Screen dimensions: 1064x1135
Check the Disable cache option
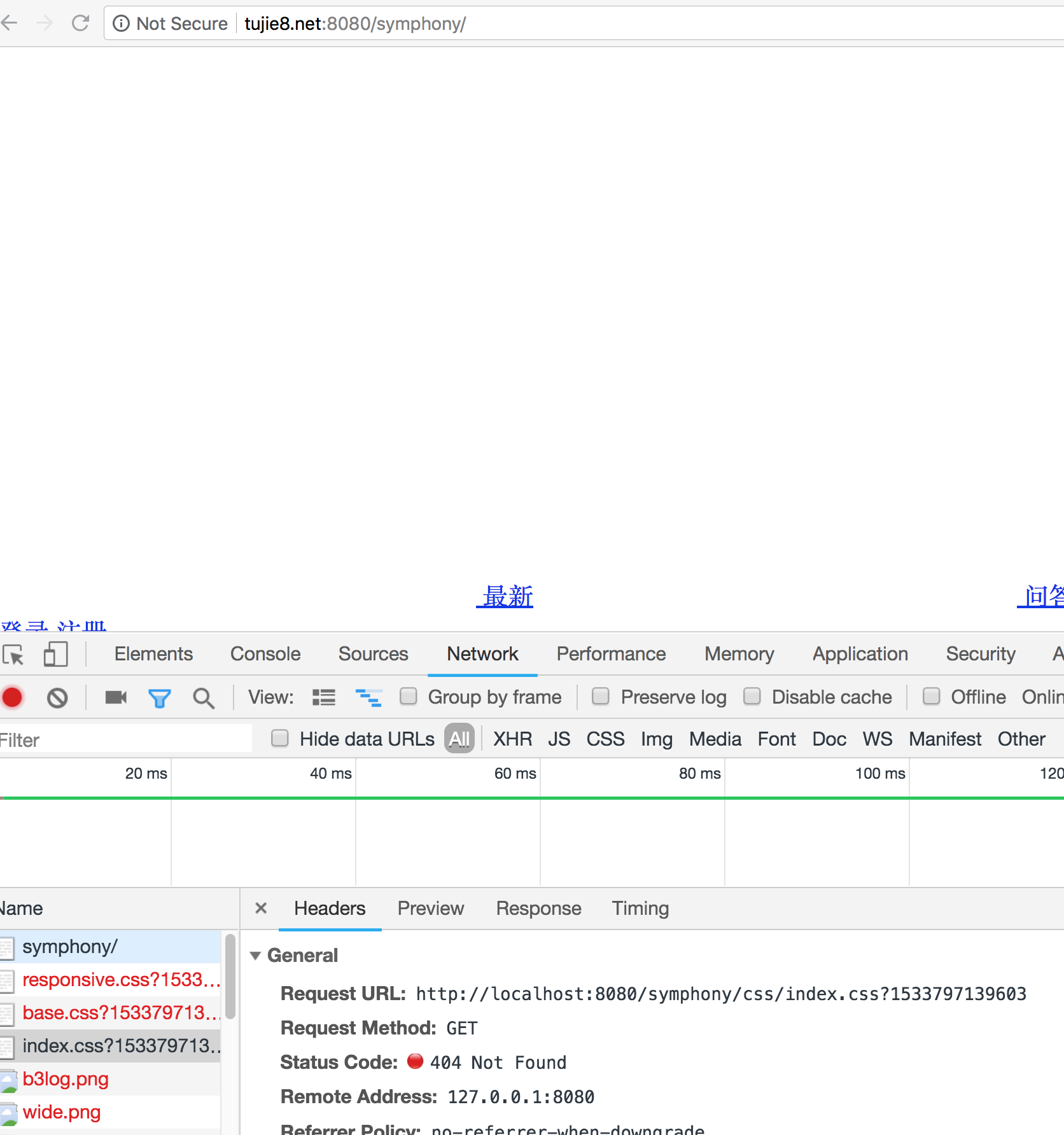coord(752,697)
